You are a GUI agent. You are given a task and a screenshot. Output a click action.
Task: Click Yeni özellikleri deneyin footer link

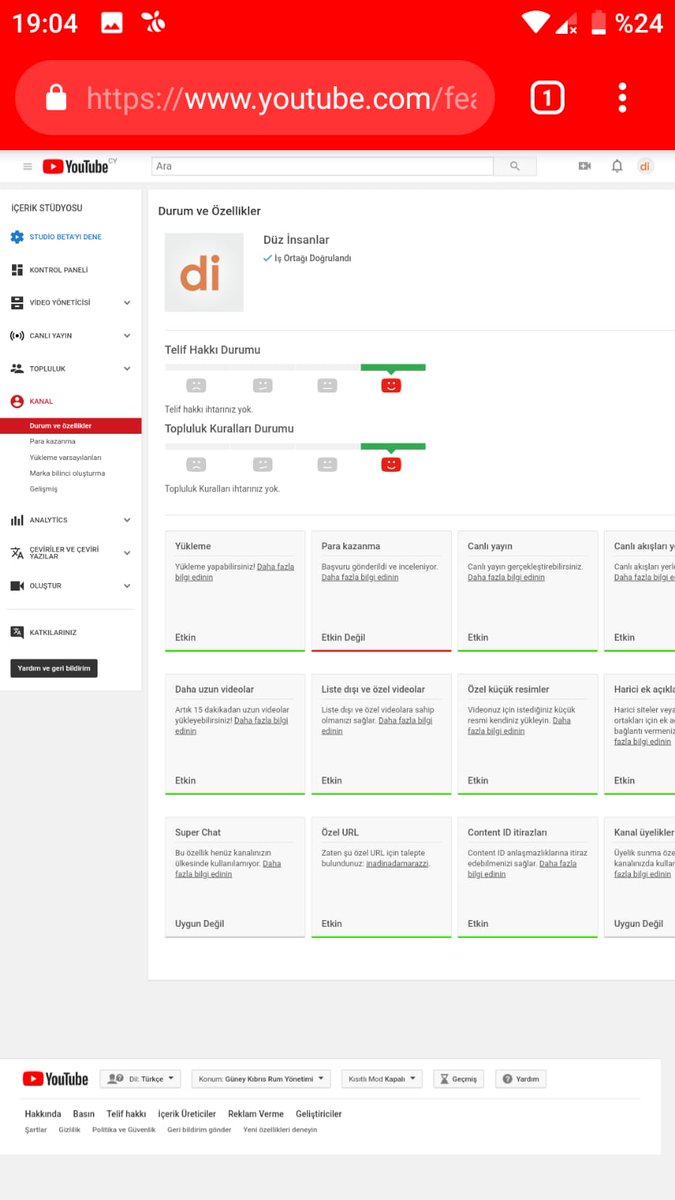point(280,1130)
